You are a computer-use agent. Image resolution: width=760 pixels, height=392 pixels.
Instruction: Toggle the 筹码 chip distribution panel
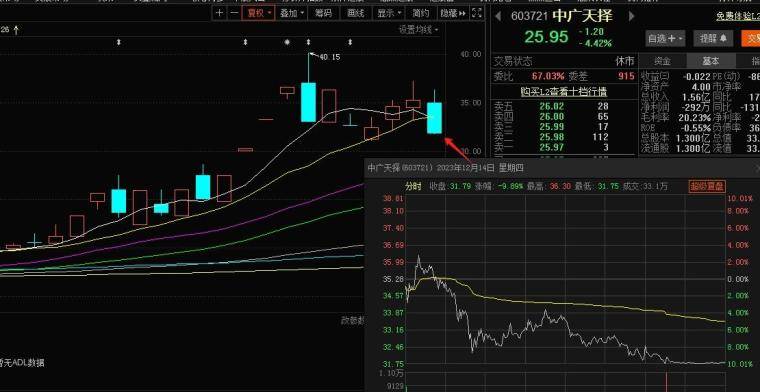click(324, 13)
